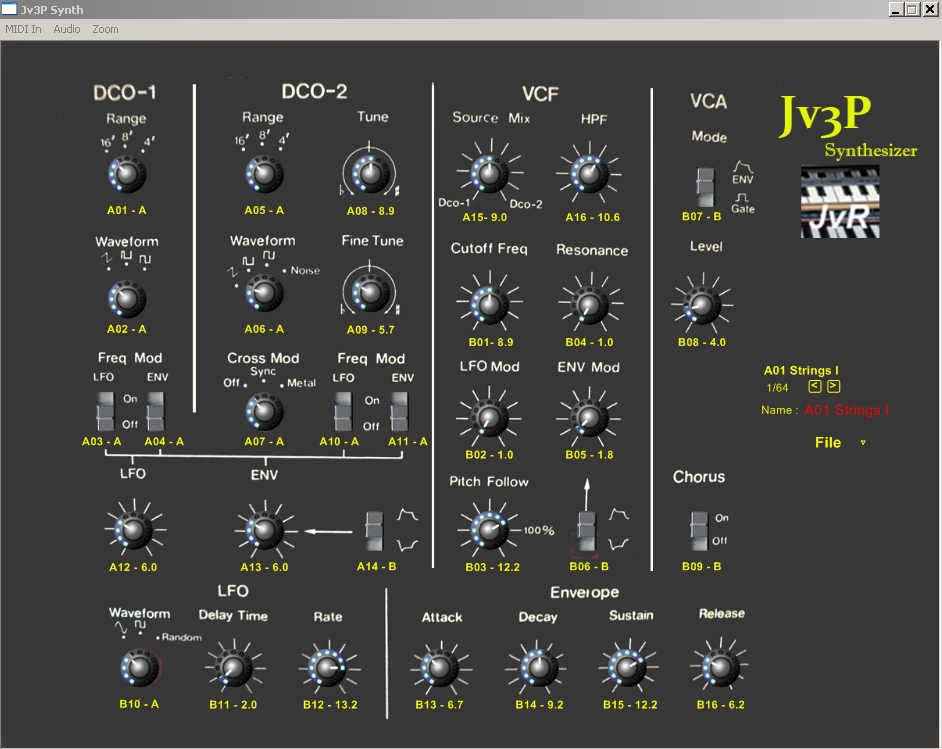Image resolution: width=942 pixels, height=749 pixels.
Task: Click the Envelope Release knob B16
Action: 720,667
